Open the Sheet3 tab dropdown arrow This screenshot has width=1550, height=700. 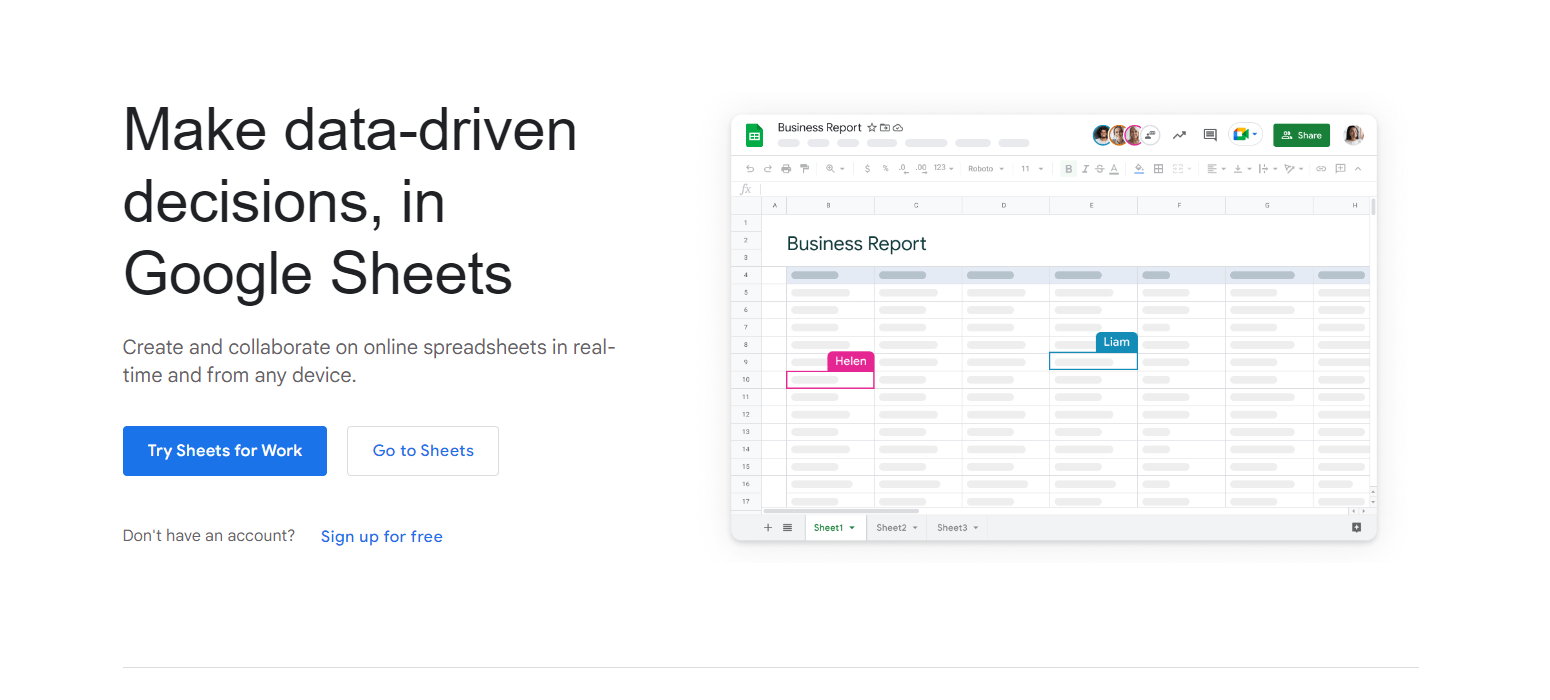coord(975,528)
